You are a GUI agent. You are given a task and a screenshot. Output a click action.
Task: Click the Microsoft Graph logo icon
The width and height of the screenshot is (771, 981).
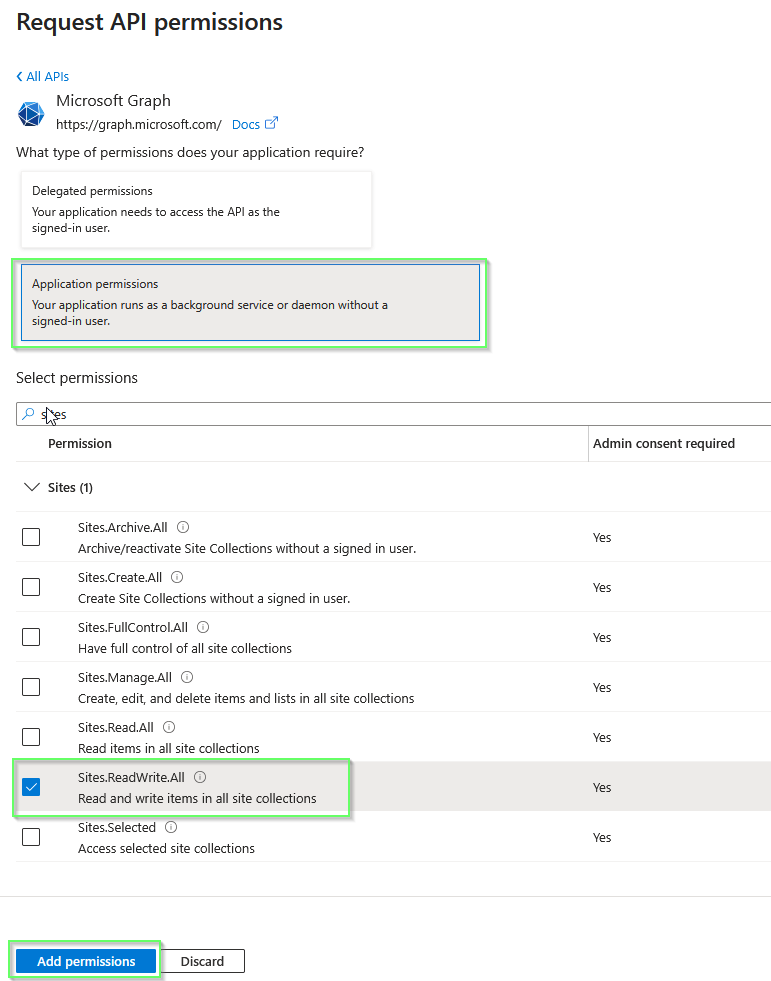31,113
